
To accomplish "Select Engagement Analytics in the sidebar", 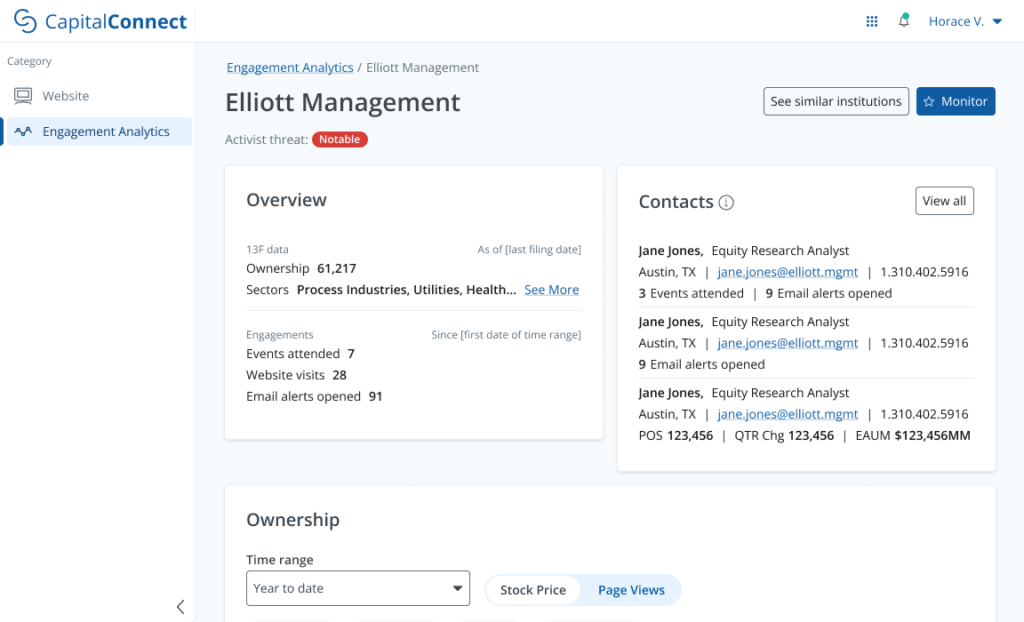I will point(106,131).
